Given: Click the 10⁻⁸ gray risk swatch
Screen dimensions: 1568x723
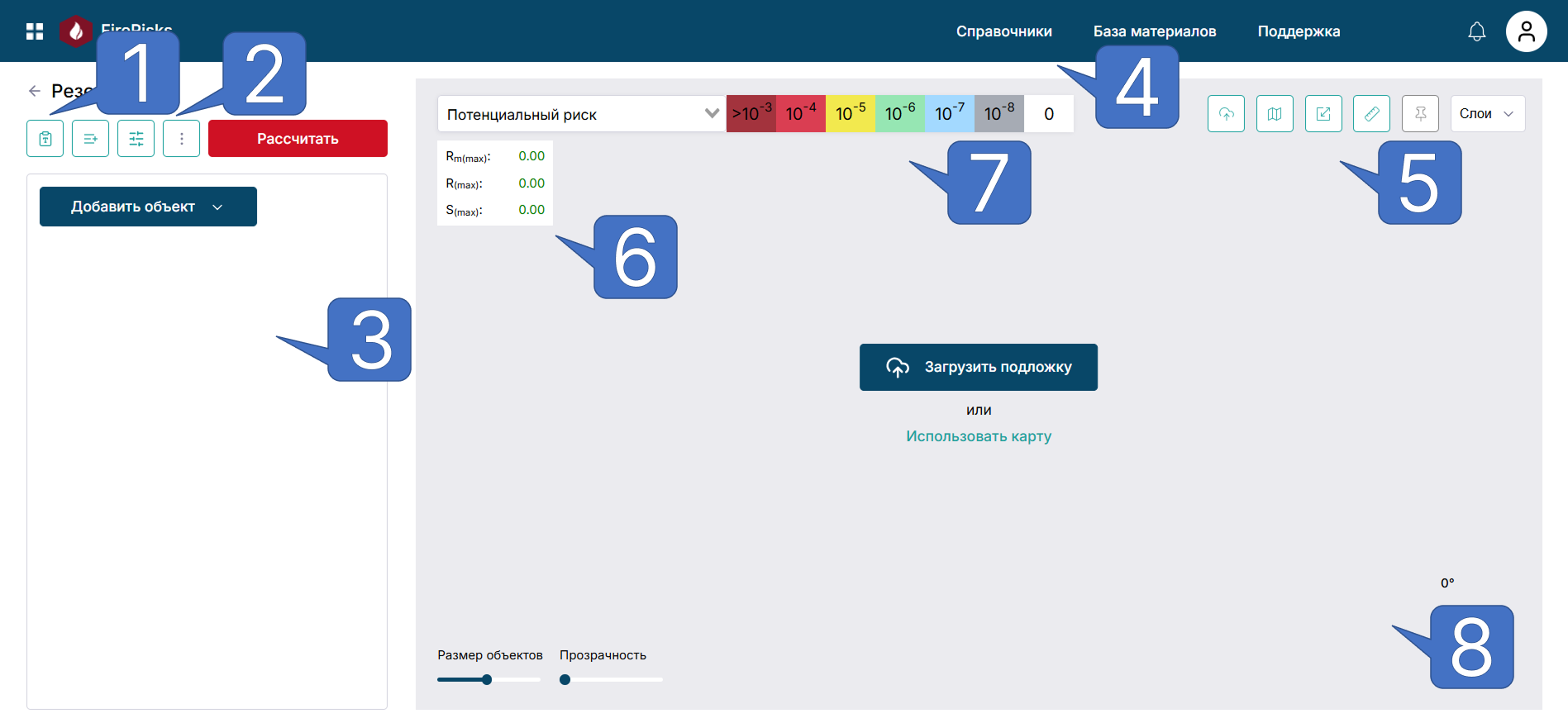Looking at the screenshot, I should pyautogui.click(x=999, y=114).
